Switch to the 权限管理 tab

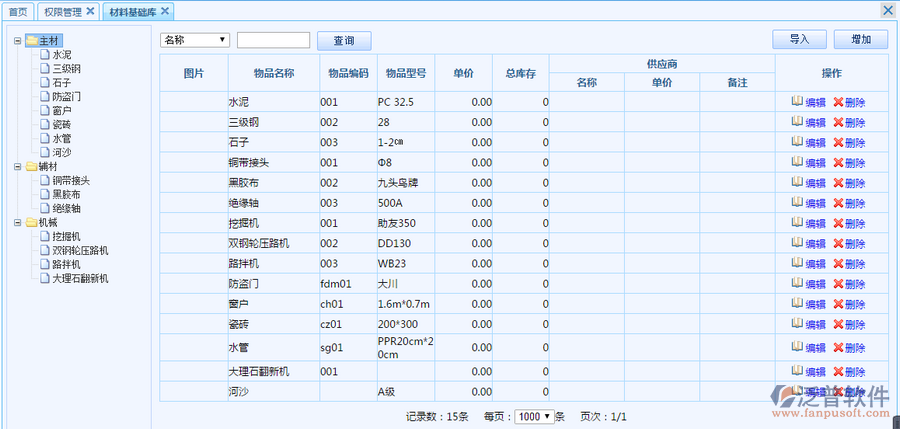click(62, 11)
